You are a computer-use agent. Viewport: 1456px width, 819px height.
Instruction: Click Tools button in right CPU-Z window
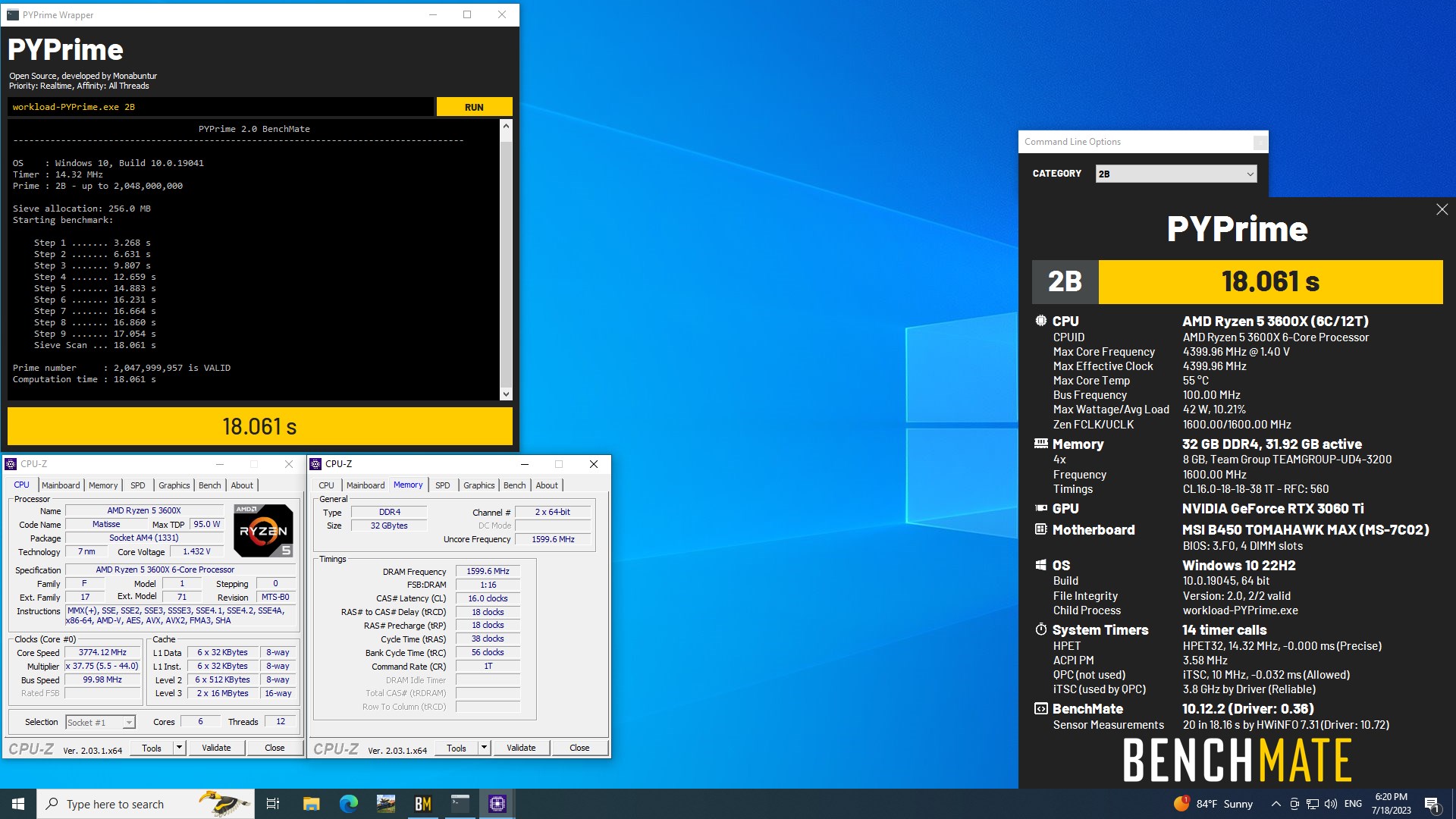pos(457,748)
